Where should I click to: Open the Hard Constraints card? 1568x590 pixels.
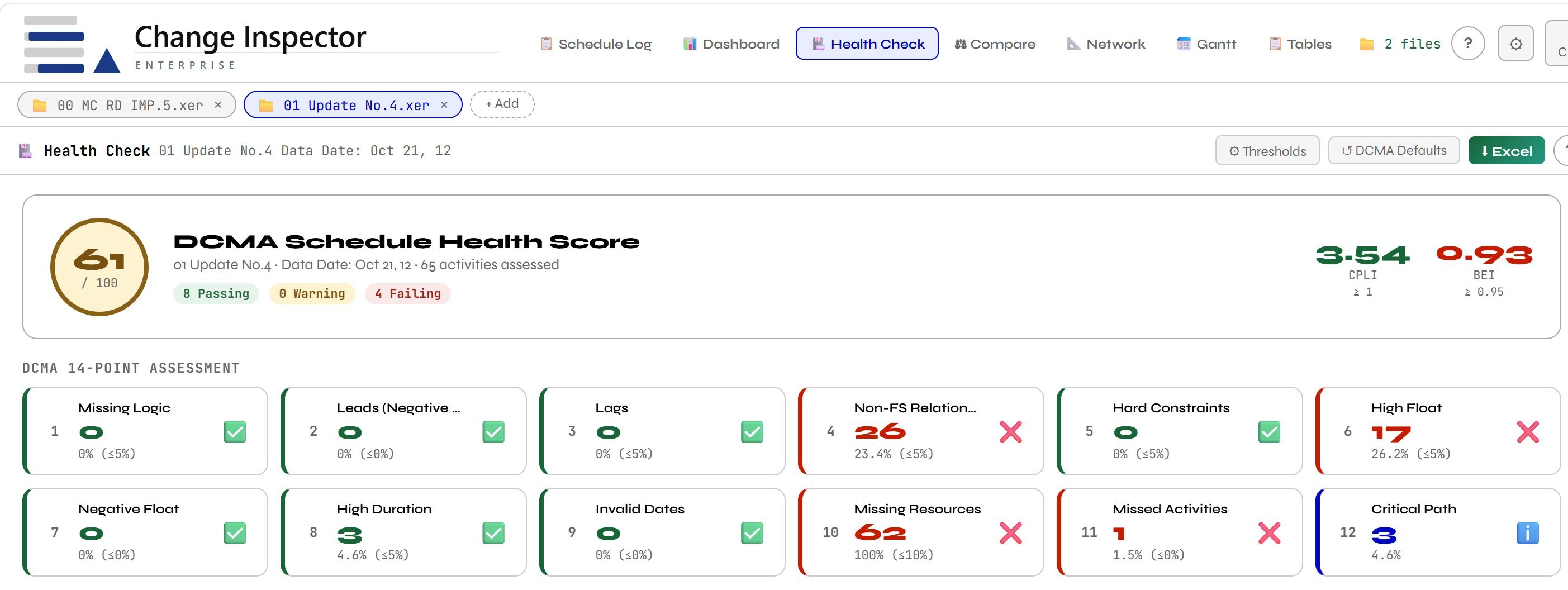(x=1180, y=431)
